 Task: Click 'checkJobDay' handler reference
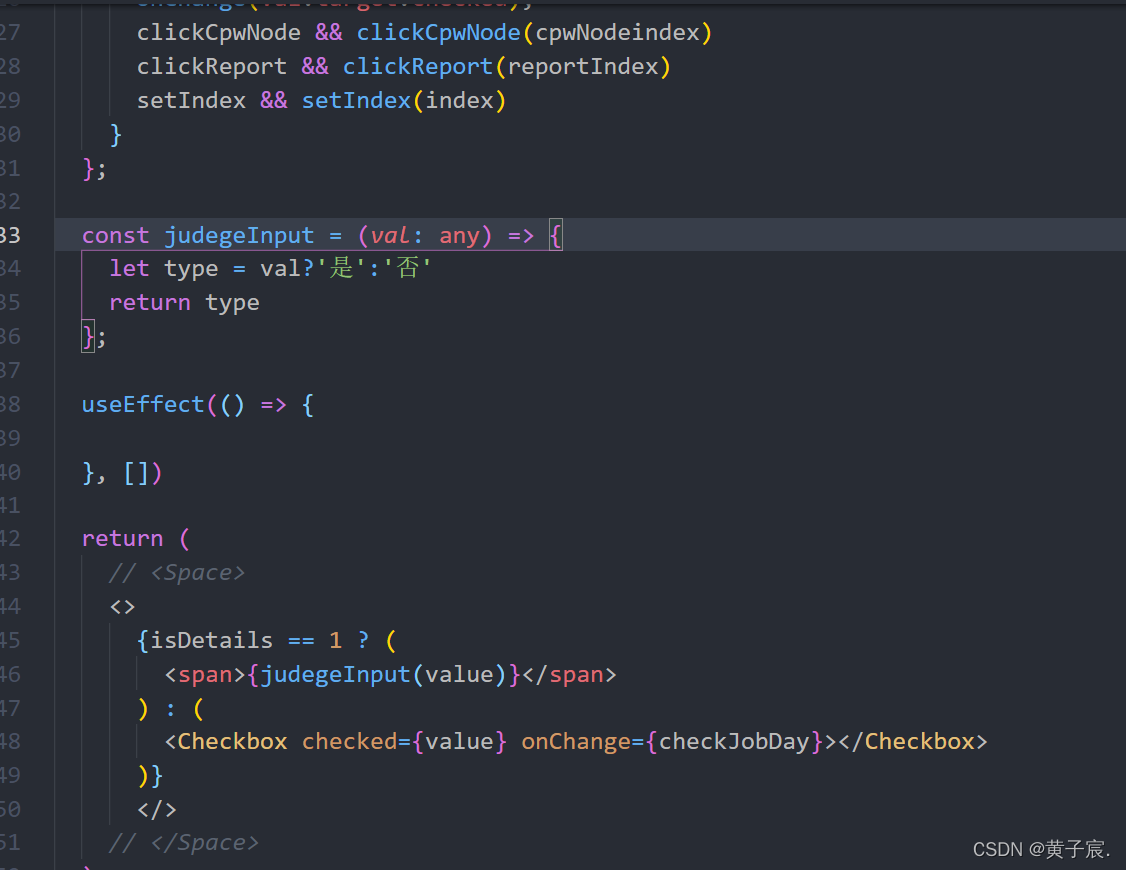click(734, 742)
